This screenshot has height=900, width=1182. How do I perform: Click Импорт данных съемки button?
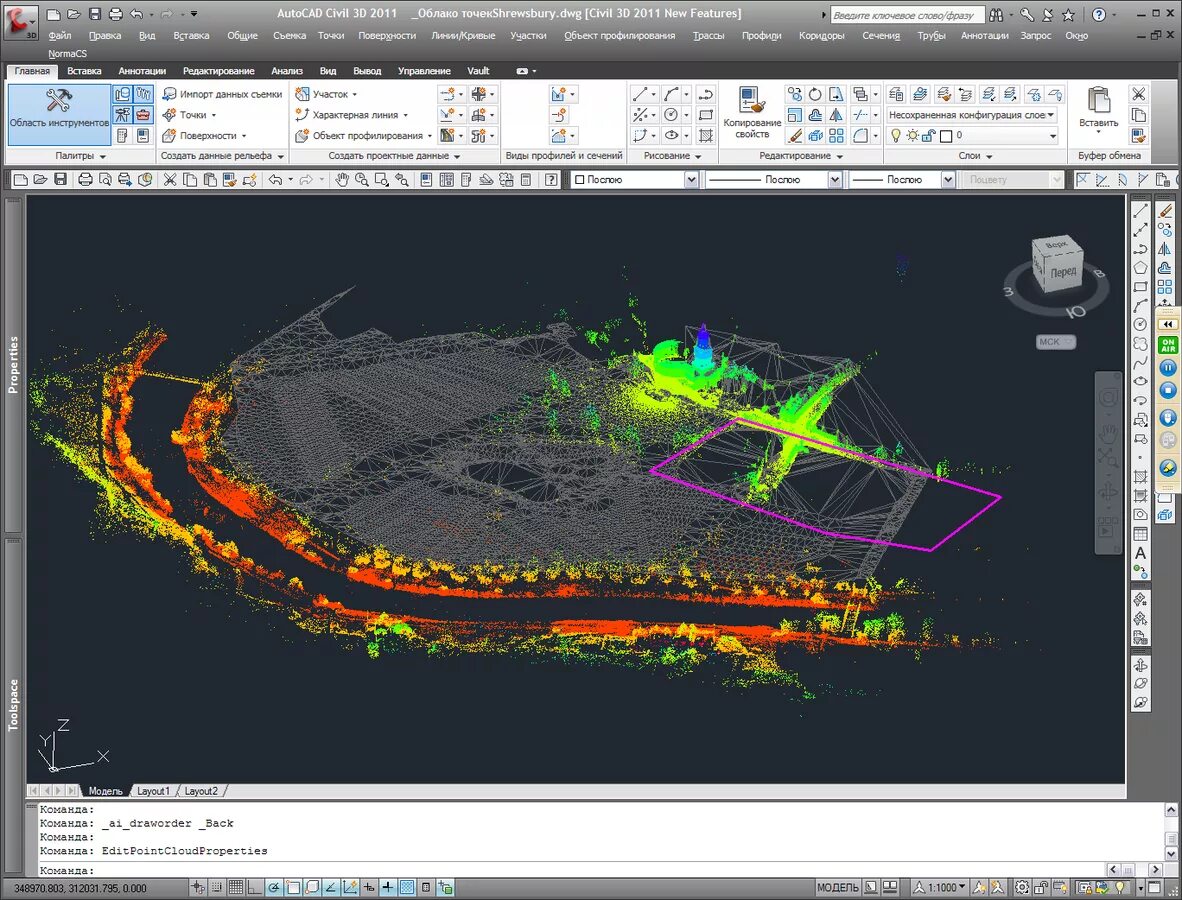(x=222, y=94)
